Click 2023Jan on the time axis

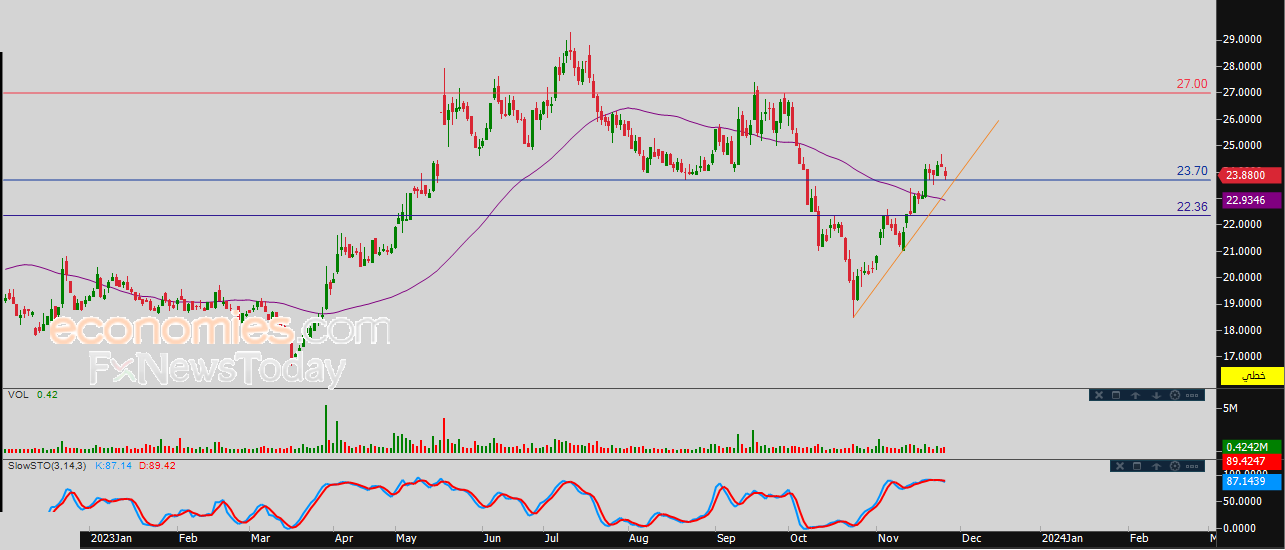(x=111, y=538)
